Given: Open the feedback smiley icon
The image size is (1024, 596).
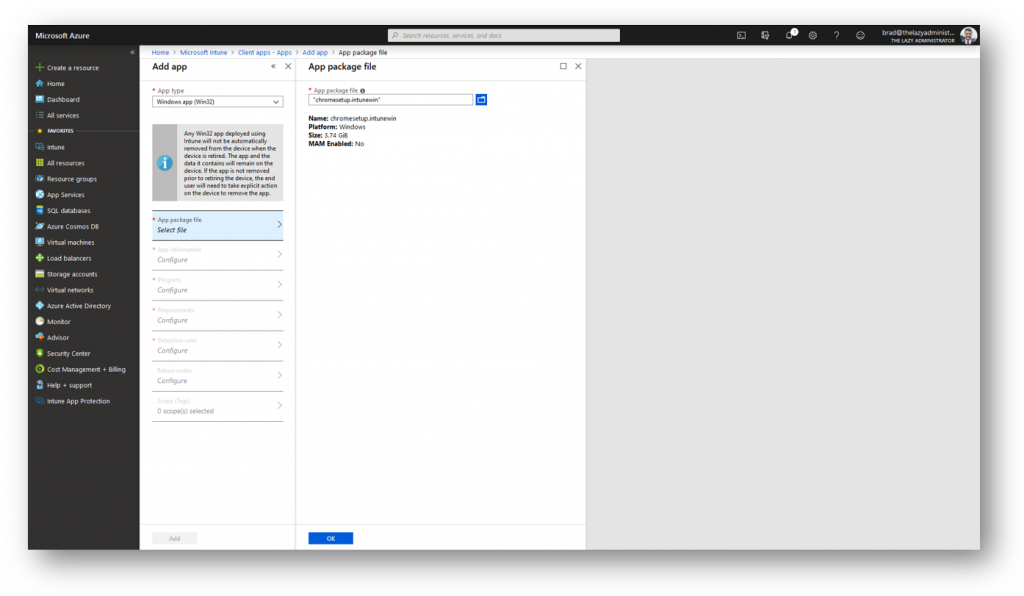Looking at the screenshot, I should click(860, 35).
